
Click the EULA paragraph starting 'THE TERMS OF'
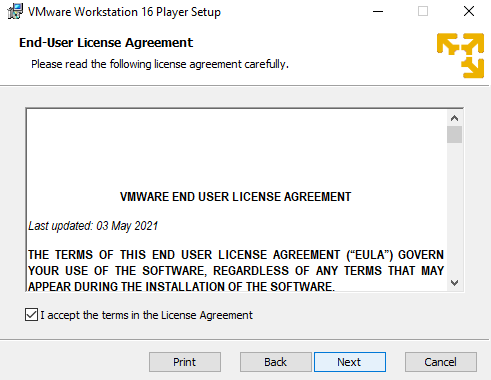[x=236, y=270]
